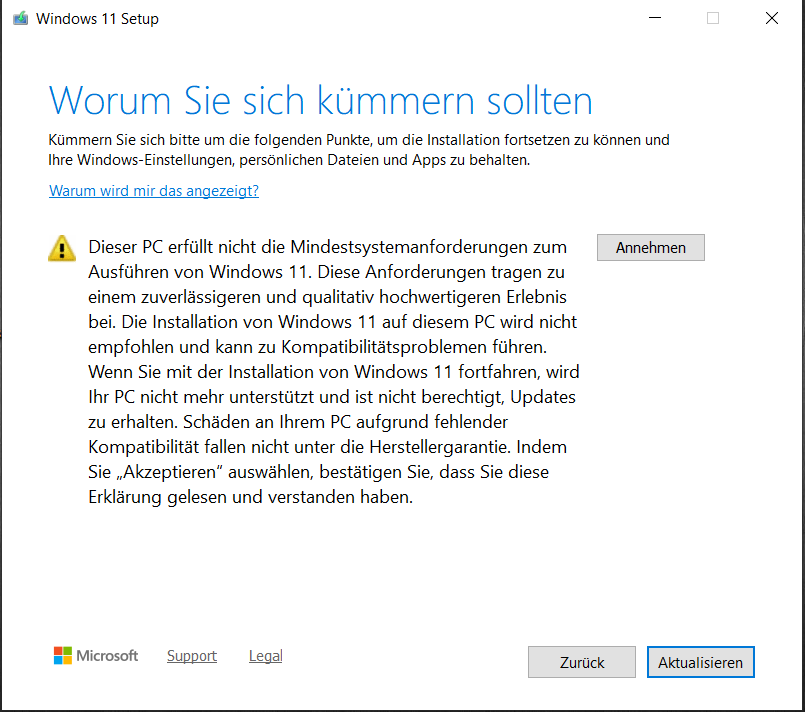Click the heading 'Worum Sie sich kümmern sollten'
Viewport: 805px width, 712px height.
(x=321, y=101)
